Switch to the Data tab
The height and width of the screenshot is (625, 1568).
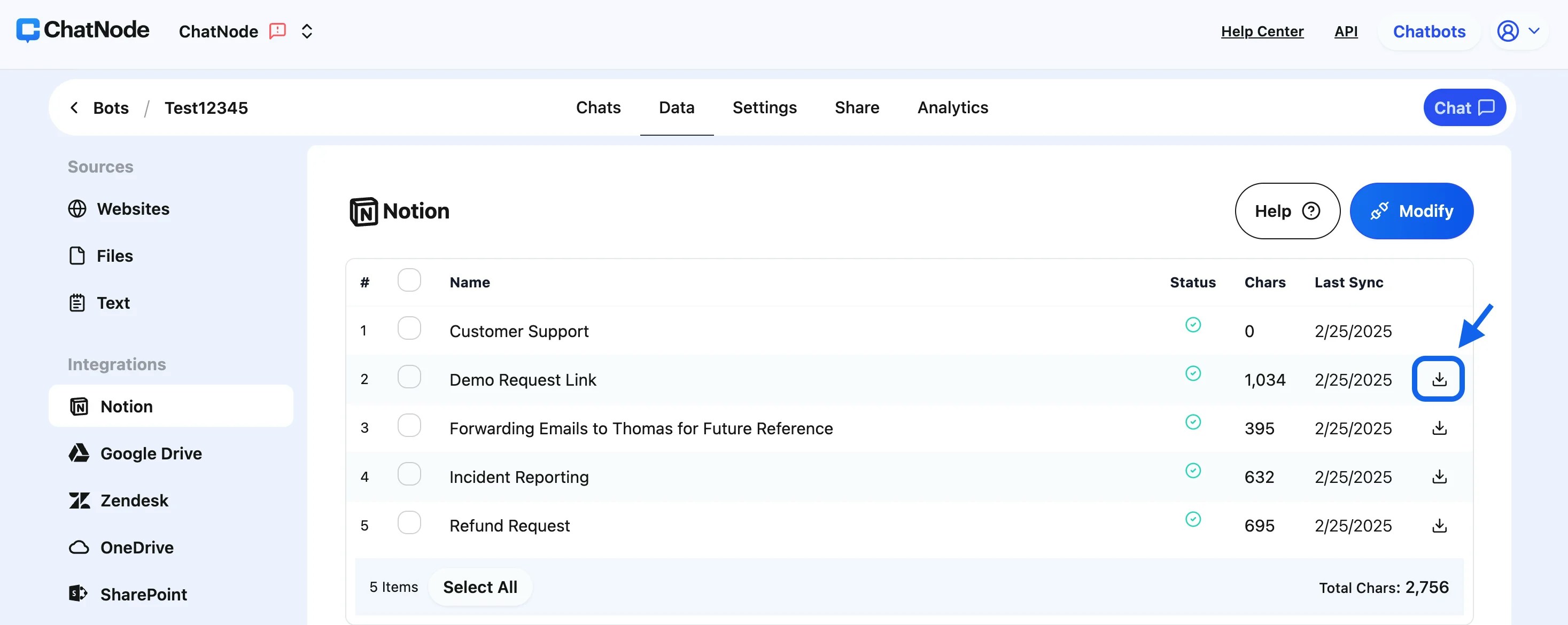coord(676,107)
